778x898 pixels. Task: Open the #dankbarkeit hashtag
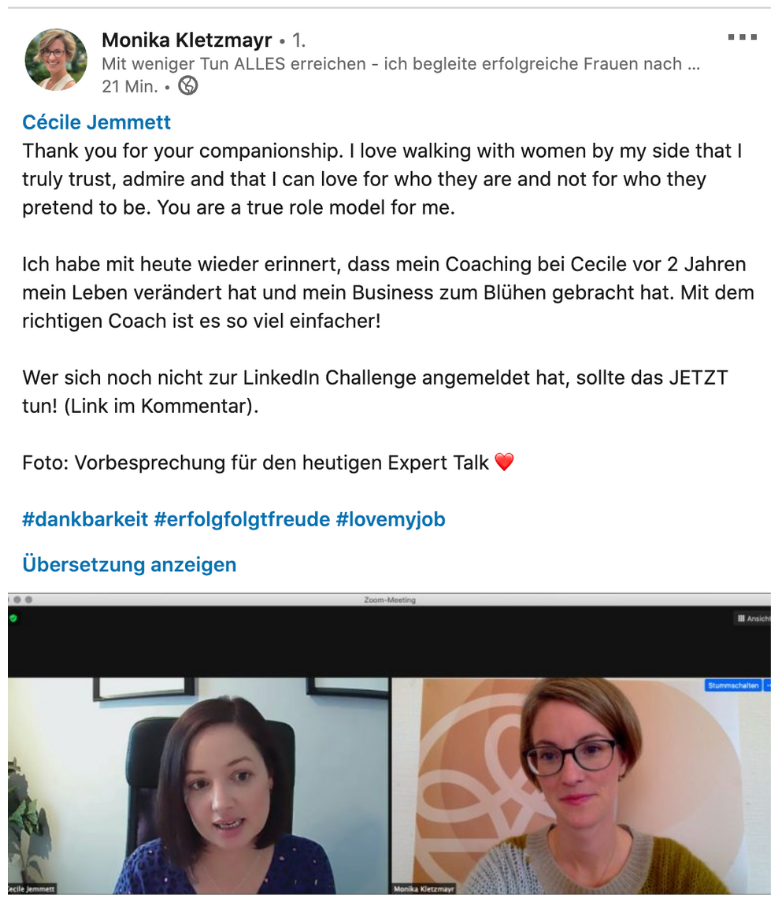(85, 519)
